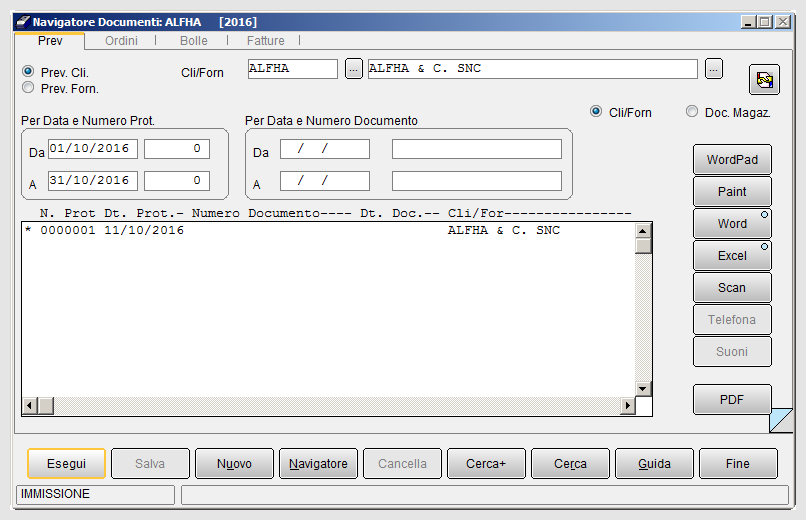Click the Fine button
Image resolution: width=806 pixels, height=520 pixels.
click(x=738, y=463)
